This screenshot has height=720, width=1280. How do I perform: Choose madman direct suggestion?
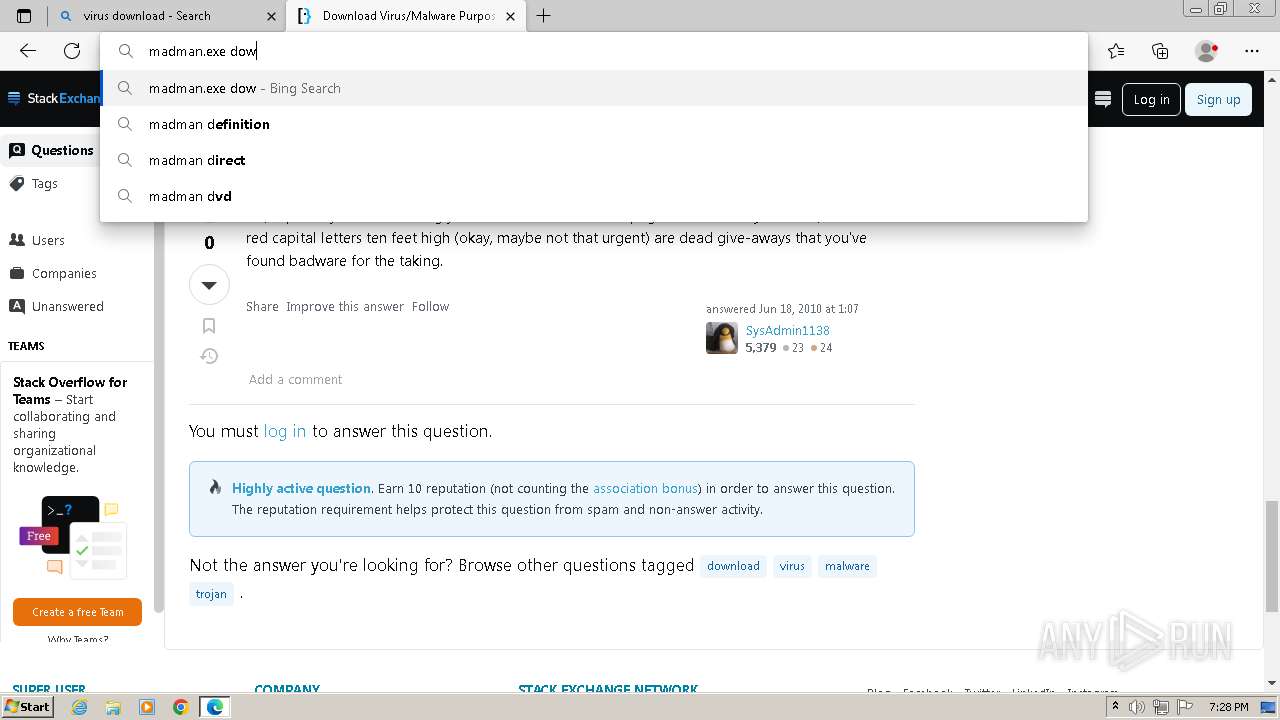(594, 160)
